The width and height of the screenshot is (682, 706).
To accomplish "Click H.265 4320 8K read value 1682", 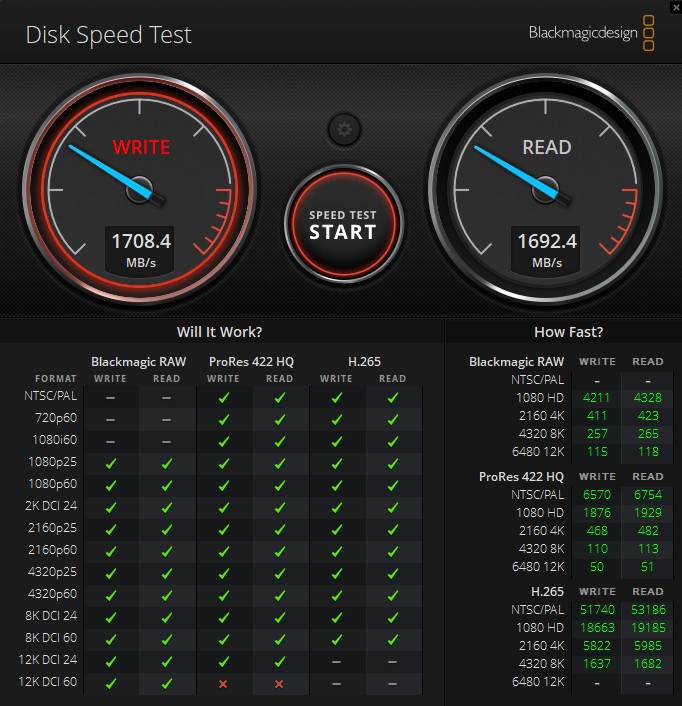I will click(648, 664).
